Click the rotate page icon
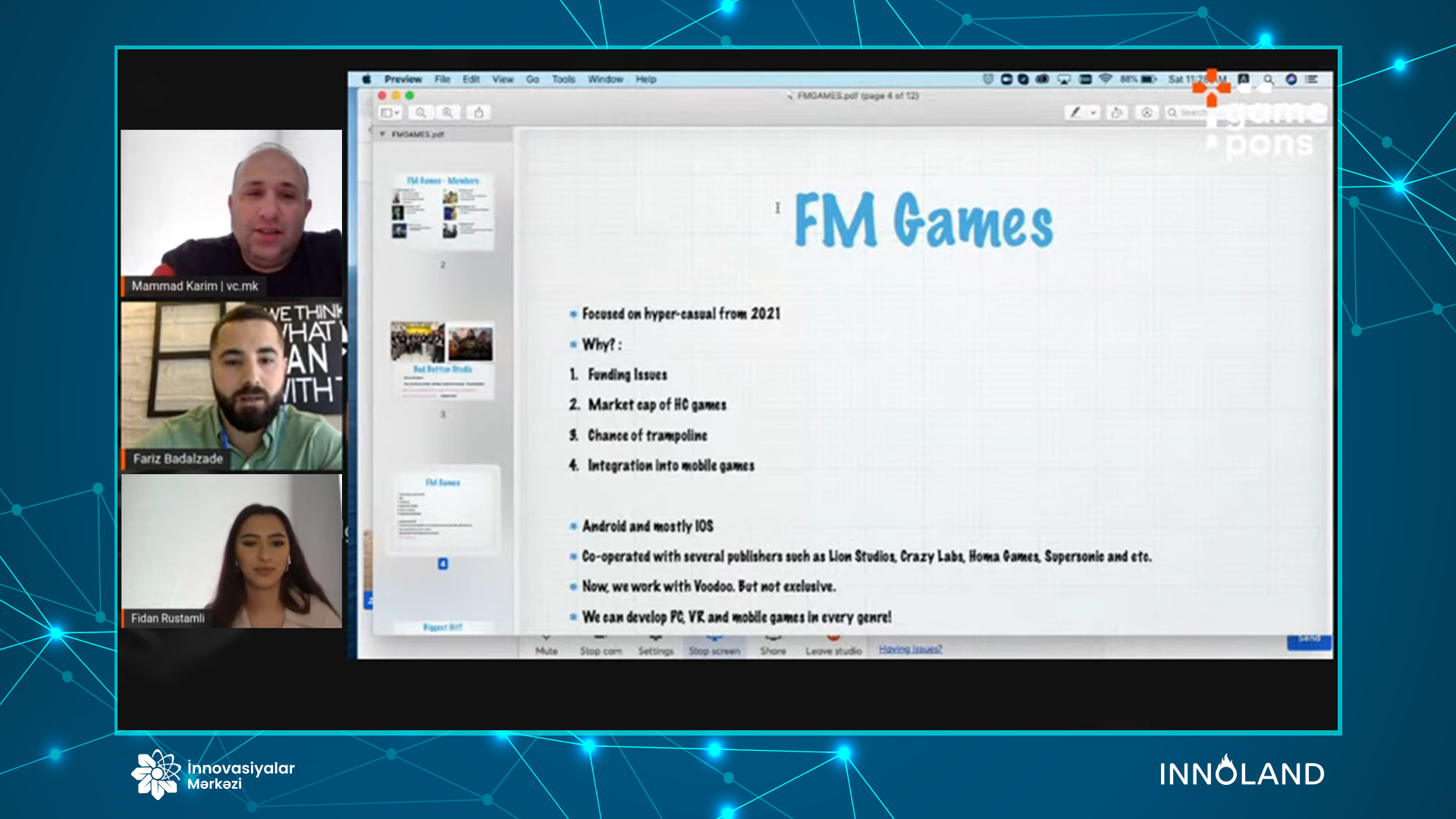This screenshot has width=1456, height=819. point(1116,113)
